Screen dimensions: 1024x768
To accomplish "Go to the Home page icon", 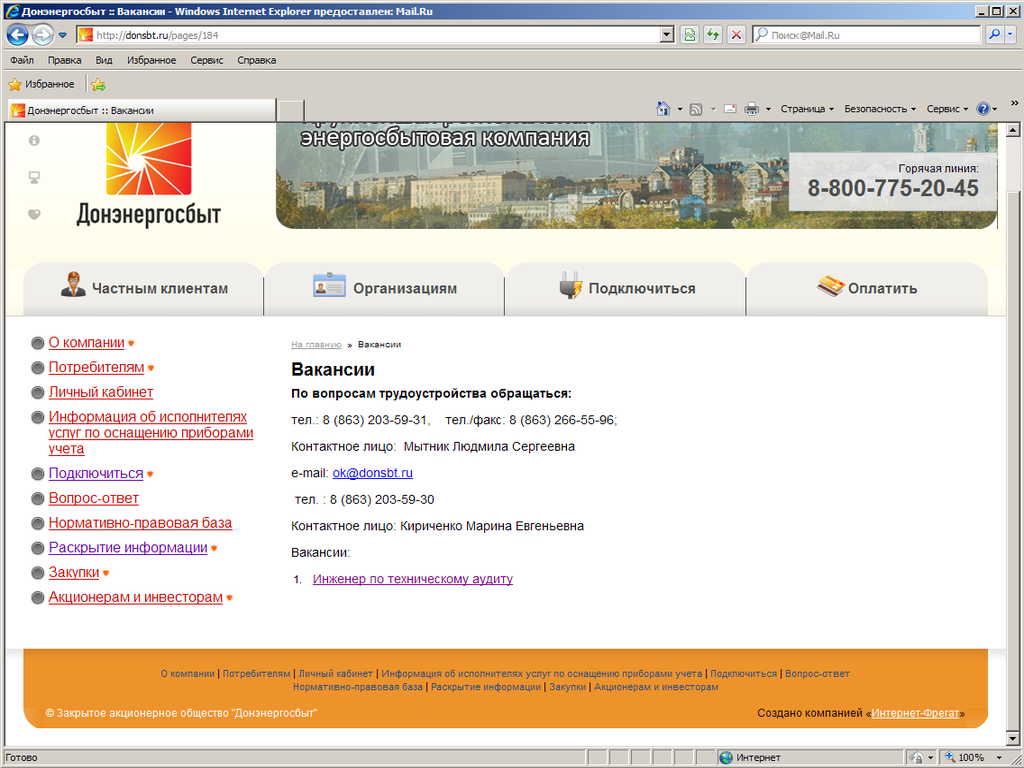I will pos(663,109).
